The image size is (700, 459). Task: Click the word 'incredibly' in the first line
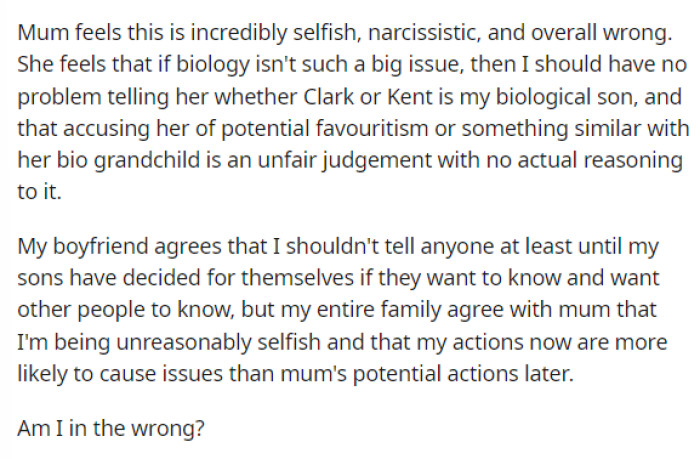coord(229,31)
